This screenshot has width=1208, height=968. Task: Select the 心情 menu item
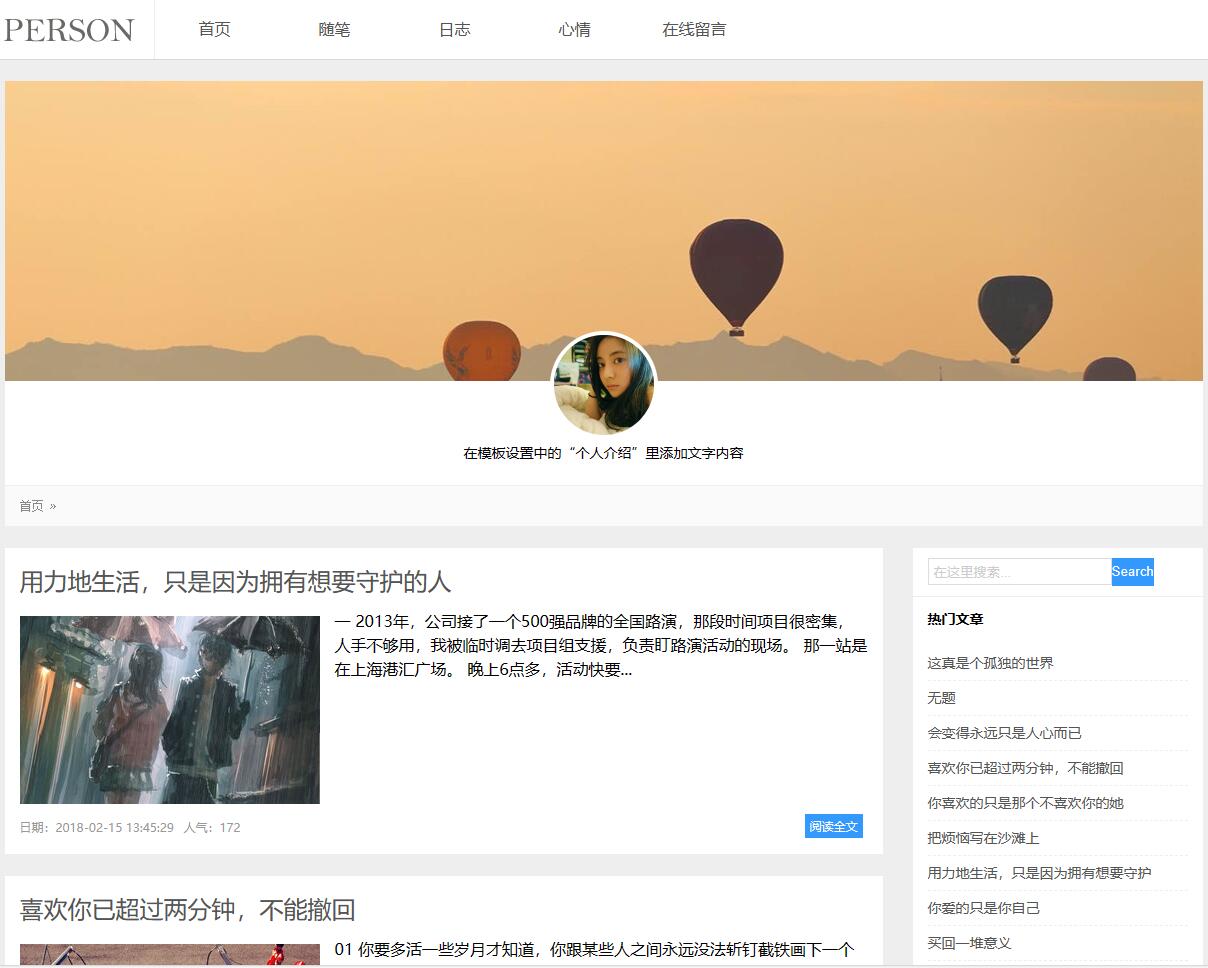pos(574,30)
